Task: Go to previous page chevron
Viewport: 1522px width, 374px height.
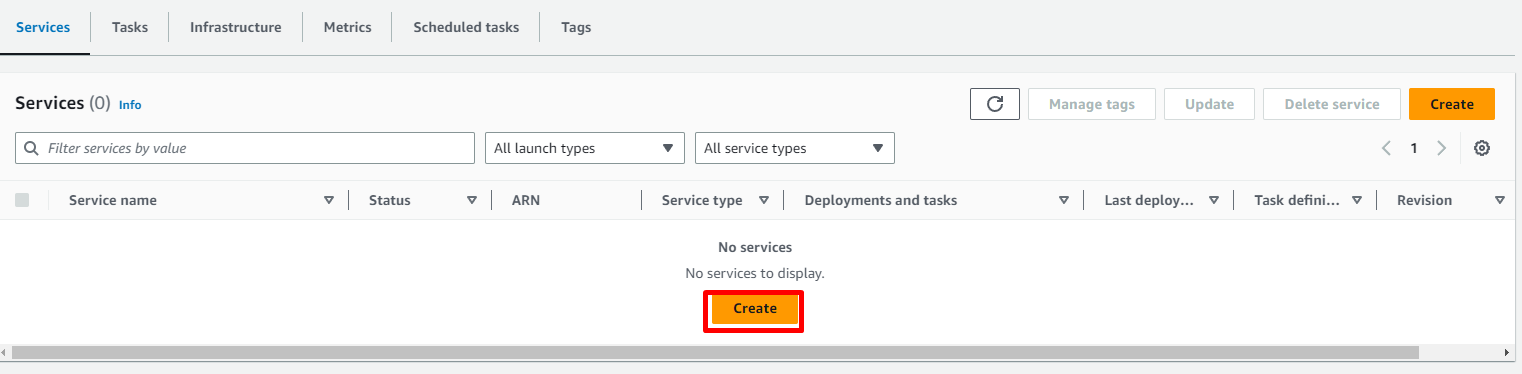Action: [1386, 148]
